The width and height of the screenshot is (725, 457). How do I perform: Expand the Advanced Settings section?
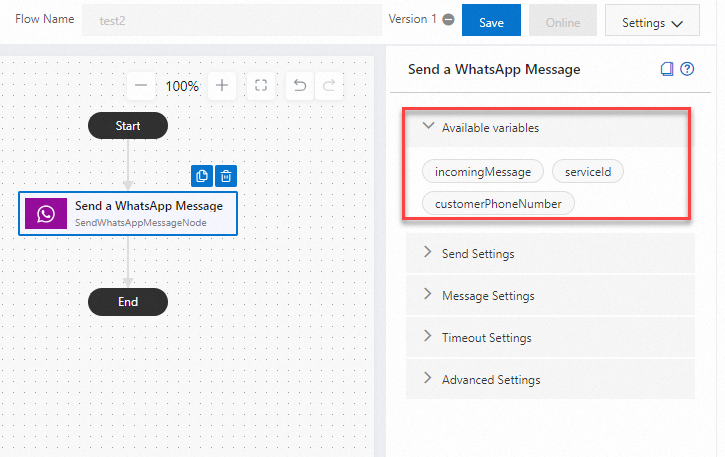pos(550,380)
